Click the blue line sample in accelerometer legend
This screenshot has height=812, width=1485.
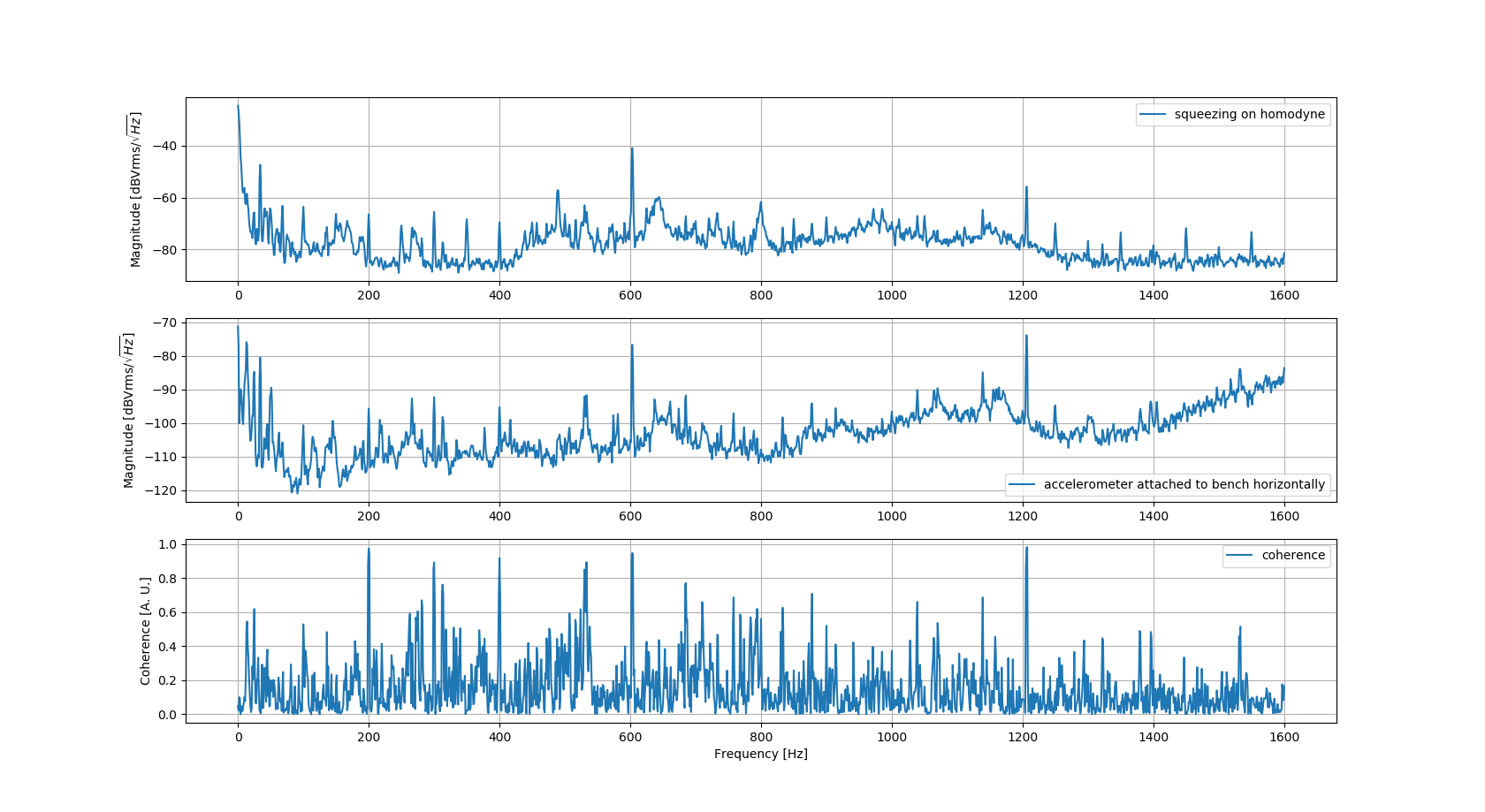pyautogui.click(x=1022, y=484)
